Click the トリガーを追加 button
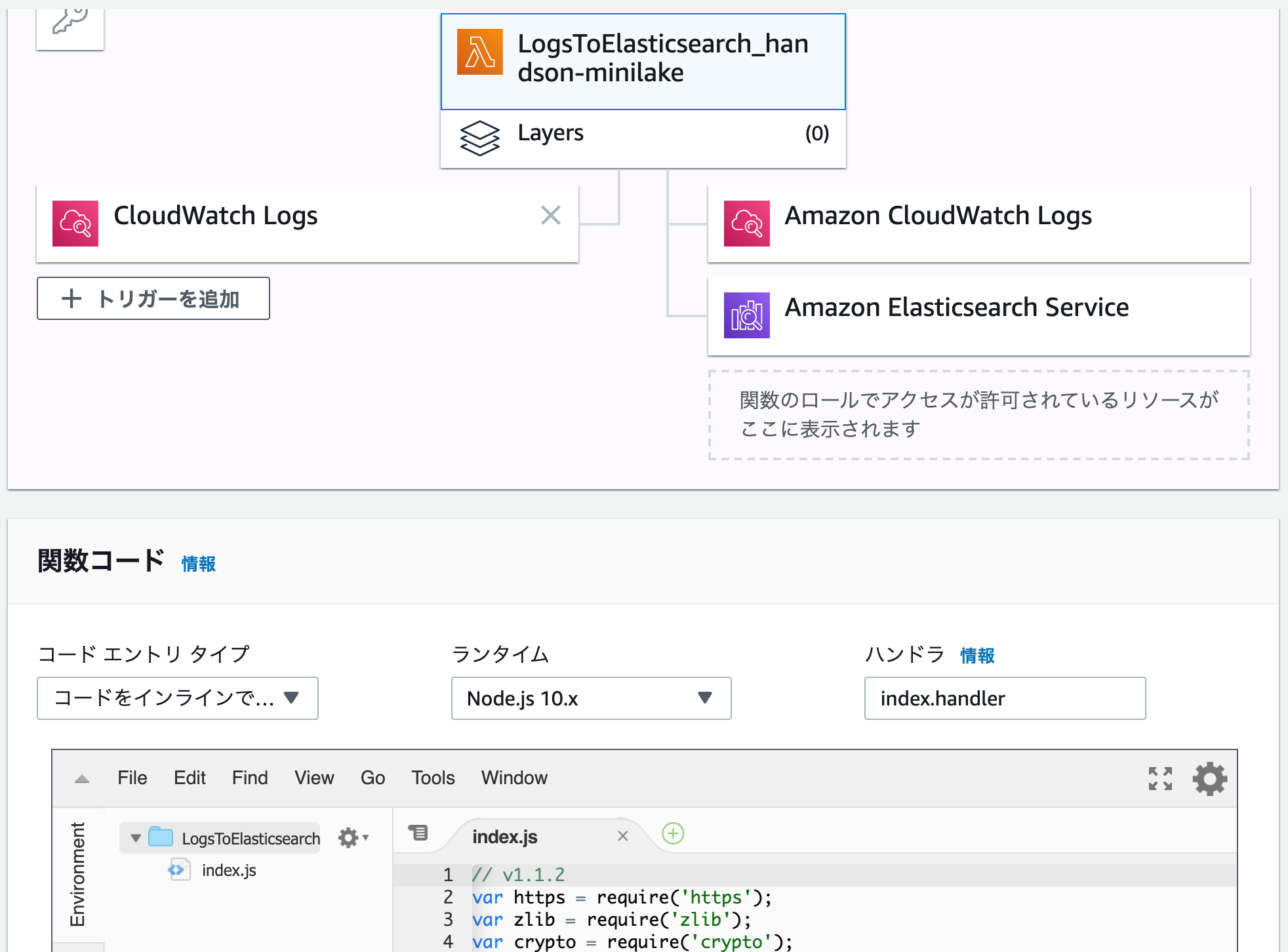Image resolution: width=1288 pixels, height=952 pixels. (153, 298)
